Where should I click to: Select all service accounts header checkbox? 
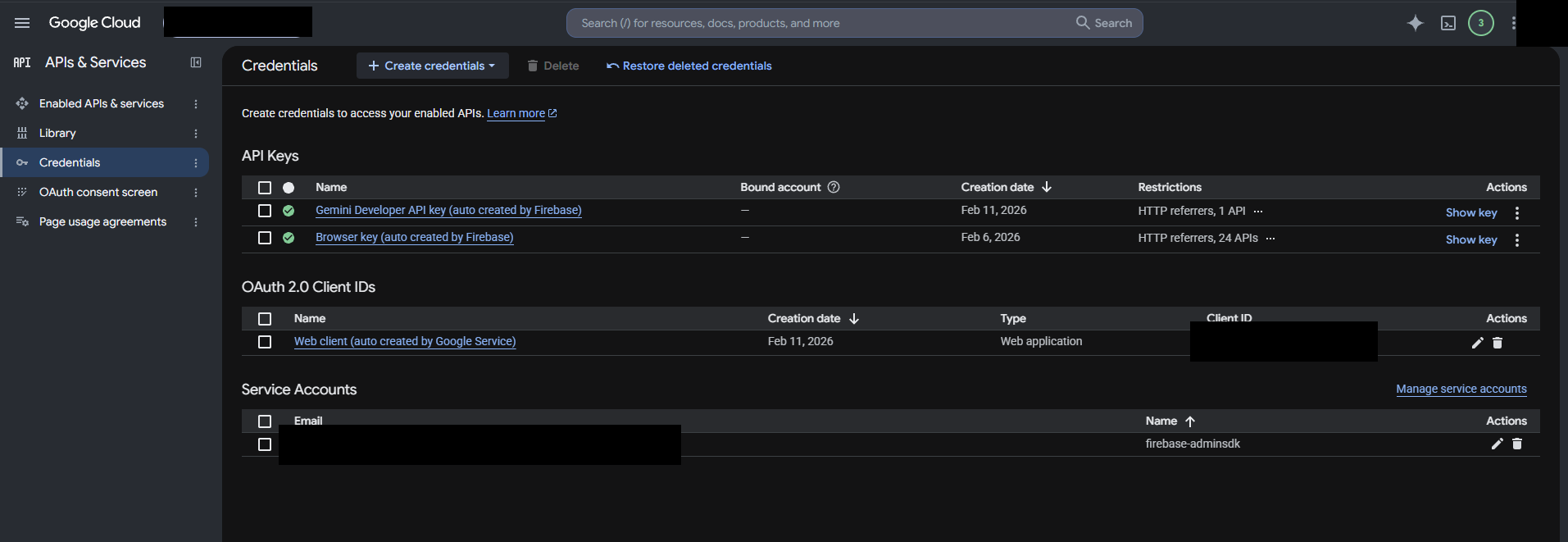pos(265,421)
